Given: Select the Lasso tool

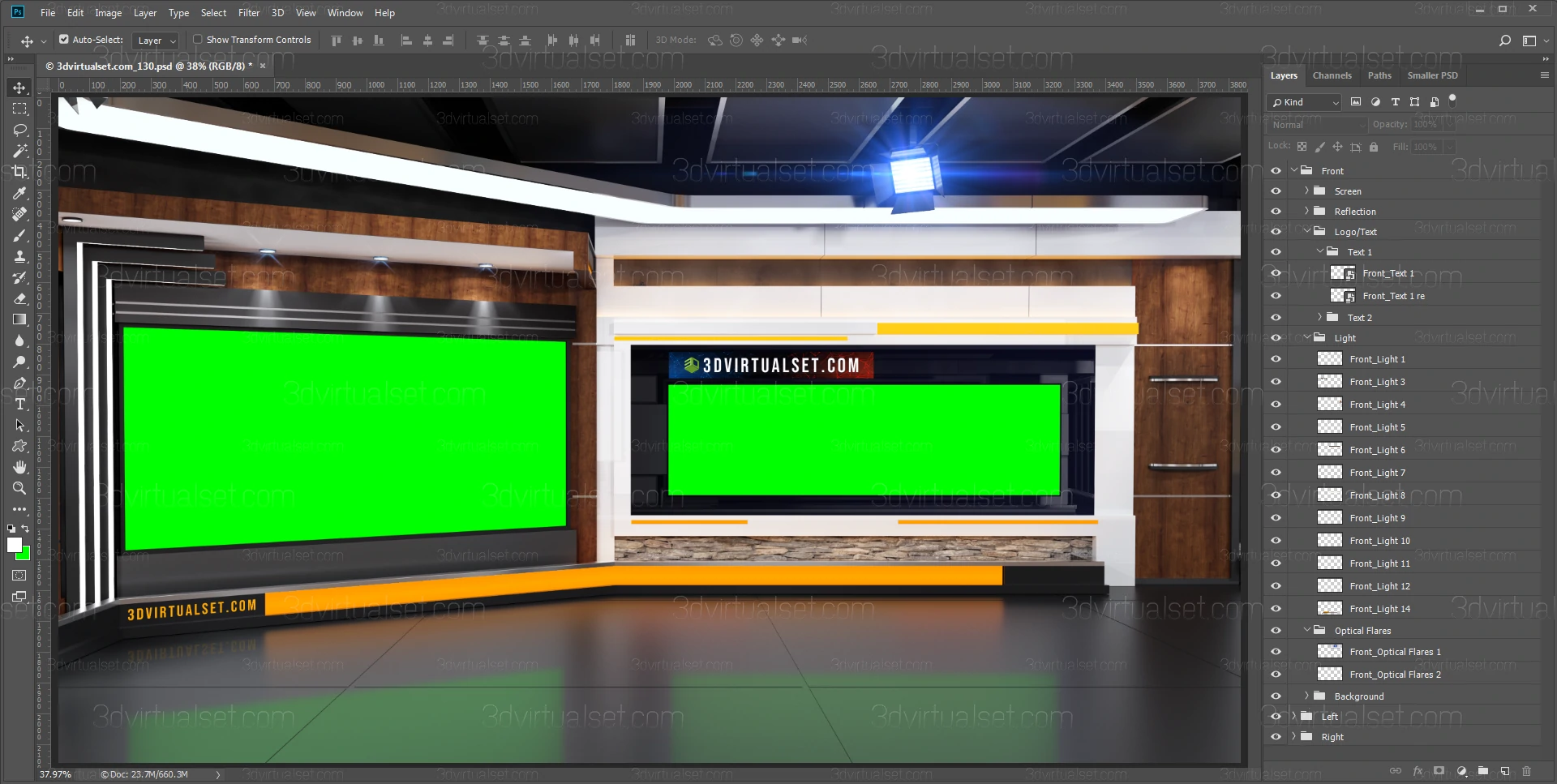Looking at the screenshot, I should click(x=19, y=130).
